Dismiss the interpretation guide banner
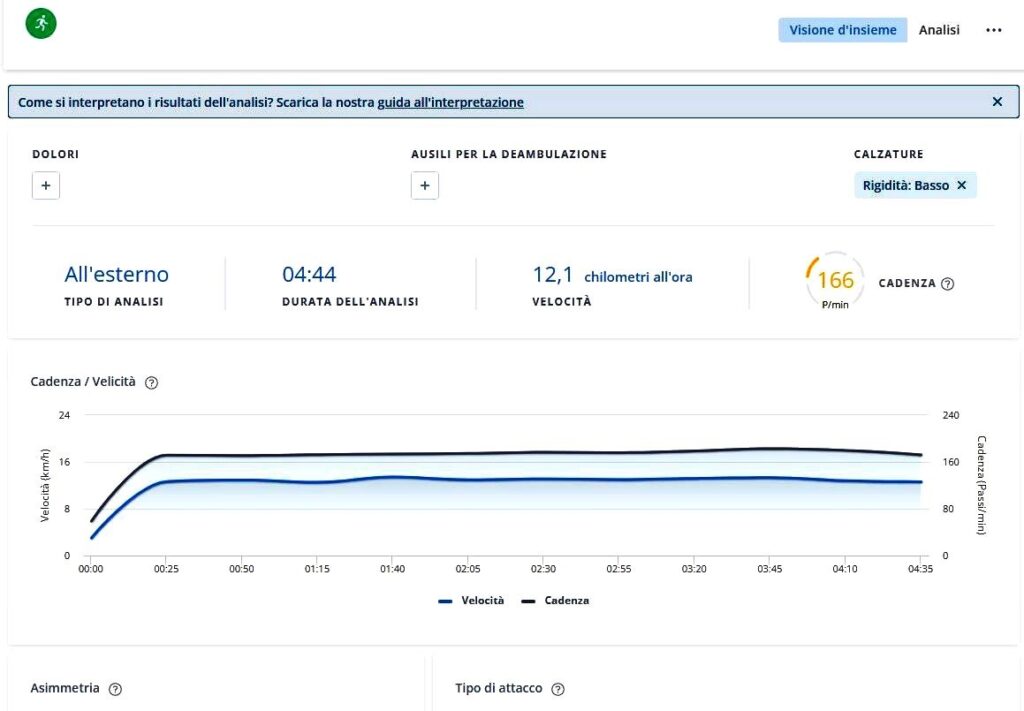The height and width of the screenshot is (711, 1024). [x=997, y=102]
